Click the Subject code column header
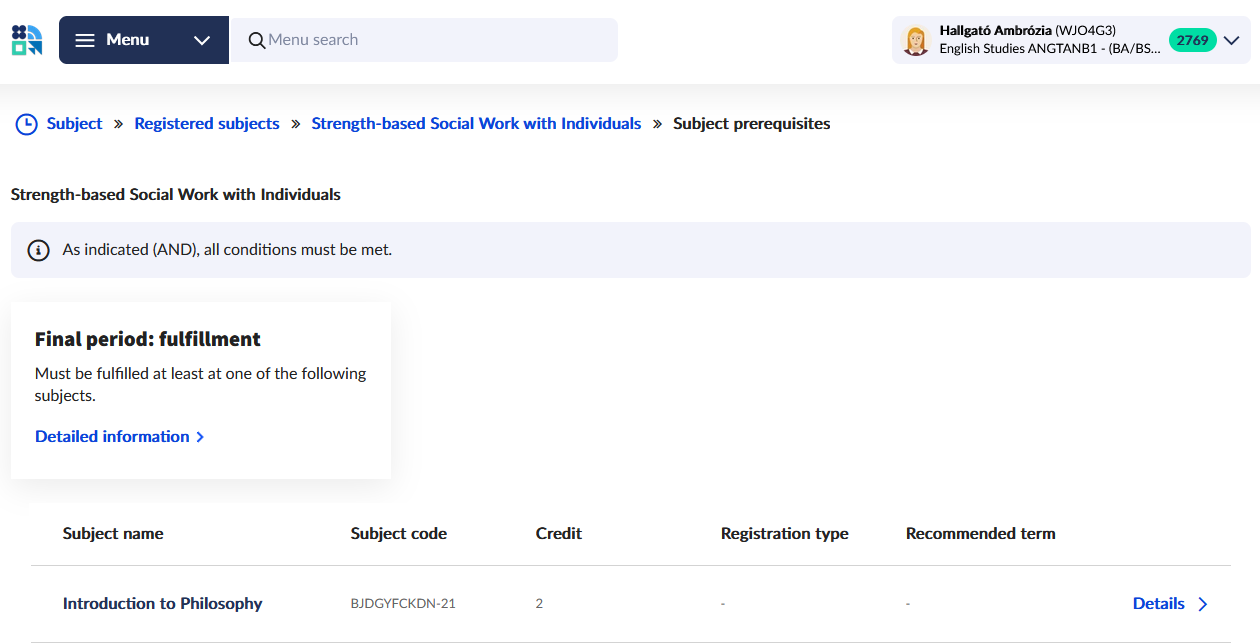 click(398, 534)
